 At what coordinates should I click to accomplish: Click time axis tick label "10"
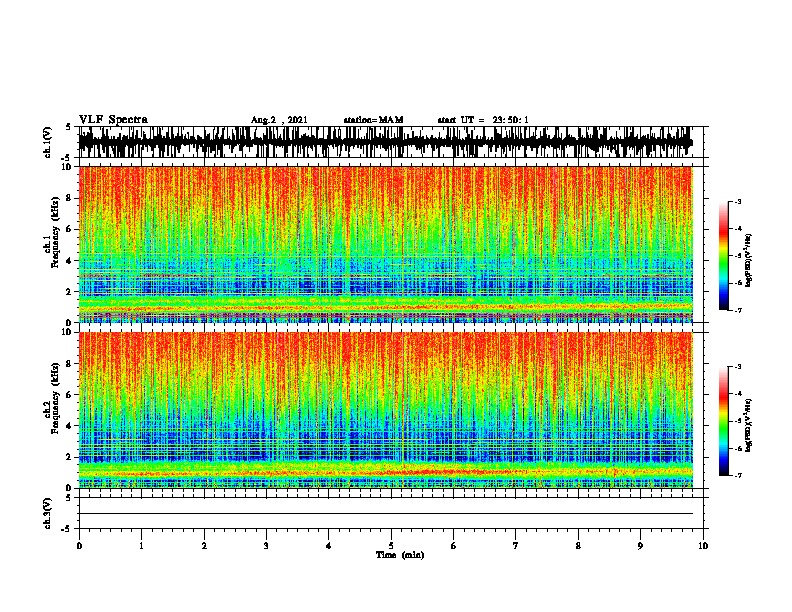coord(703,546)
